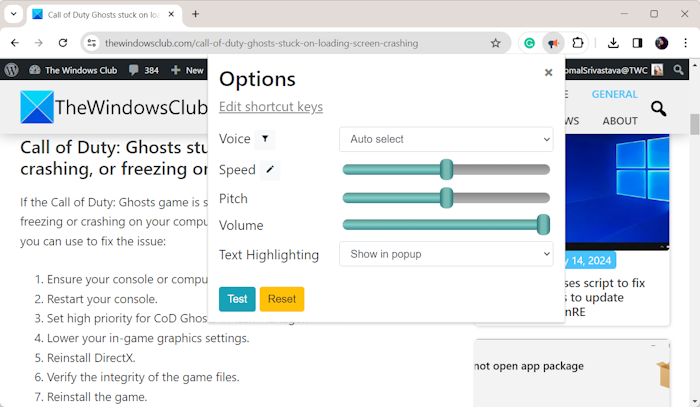The image size is (700, 407).
Task: Close the Options popup
Action: 548,72
